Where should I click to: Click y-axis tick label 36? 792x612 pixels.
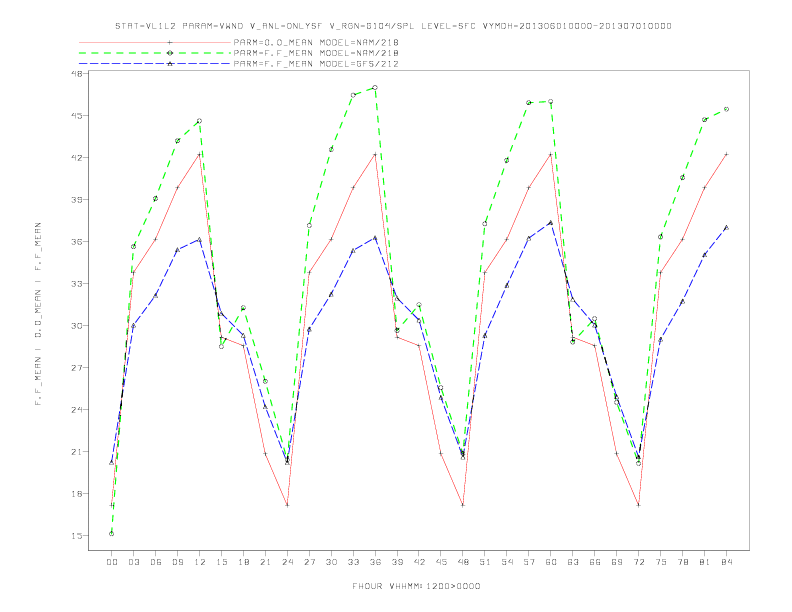pos(77,241)
